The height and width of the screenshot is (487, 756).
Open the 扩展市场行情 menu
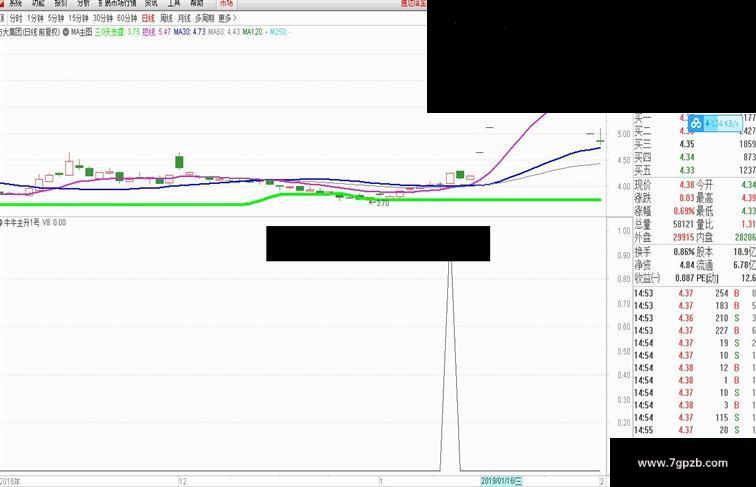pyautogui.click(x=117, y=3)
